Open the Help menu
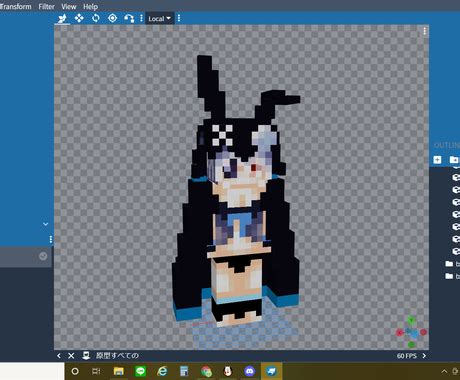Image resolution: width=460 pixels, height=380 pixels. tap(90, 6)
